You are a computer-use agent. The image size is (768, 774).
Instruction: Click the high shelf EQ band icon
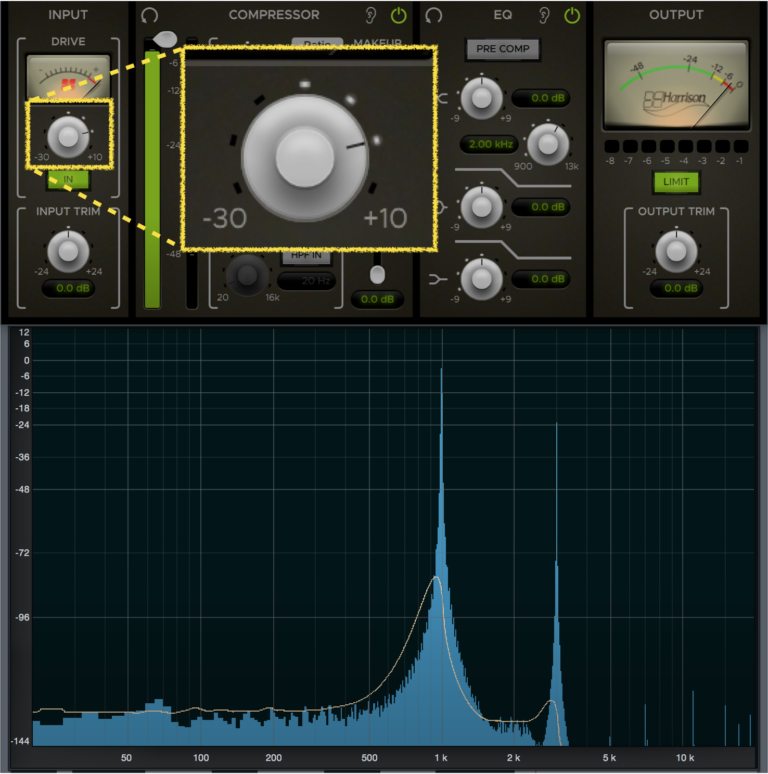tap(442, 98)
